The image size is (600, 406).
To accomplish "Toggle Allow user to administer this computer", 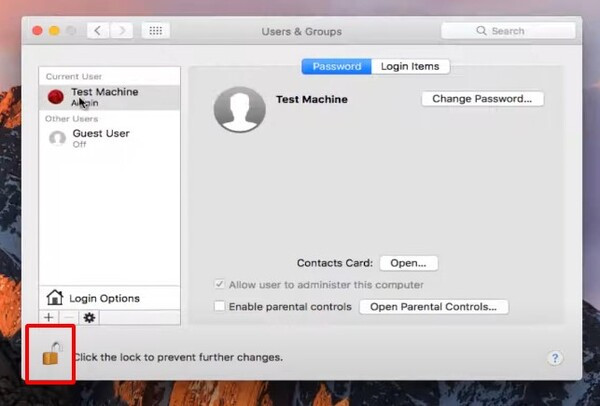I will [x=219, y=284].
